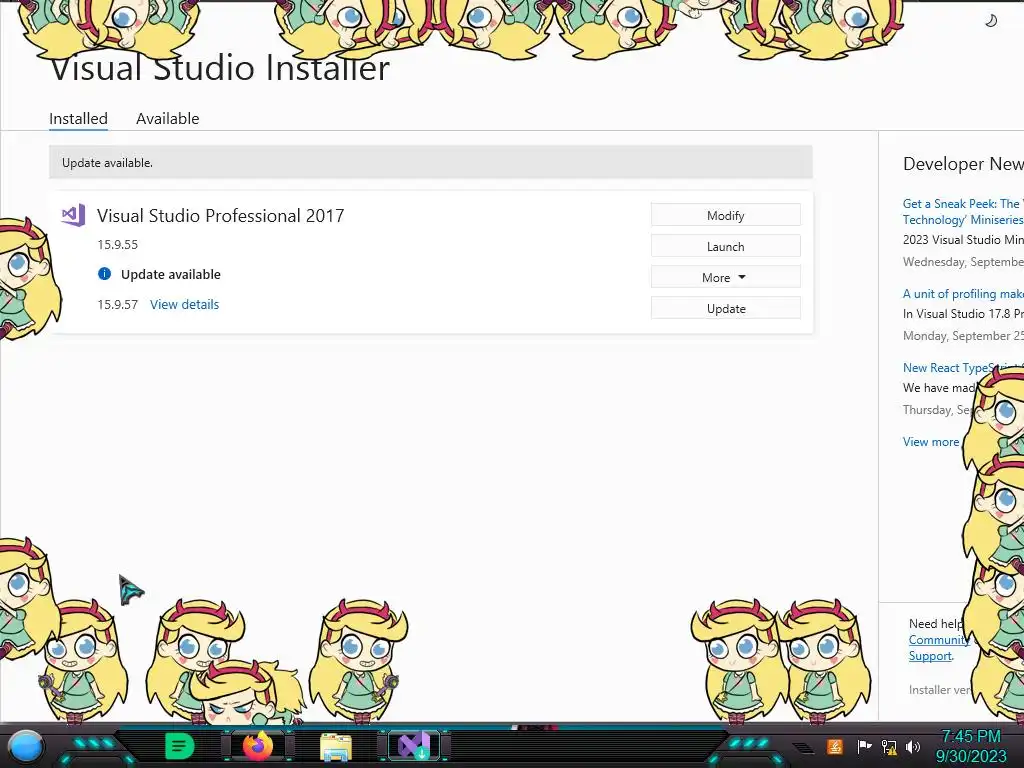
Task: Launch Visual Studio Professional 2017
Action: [x=726, y=247]
